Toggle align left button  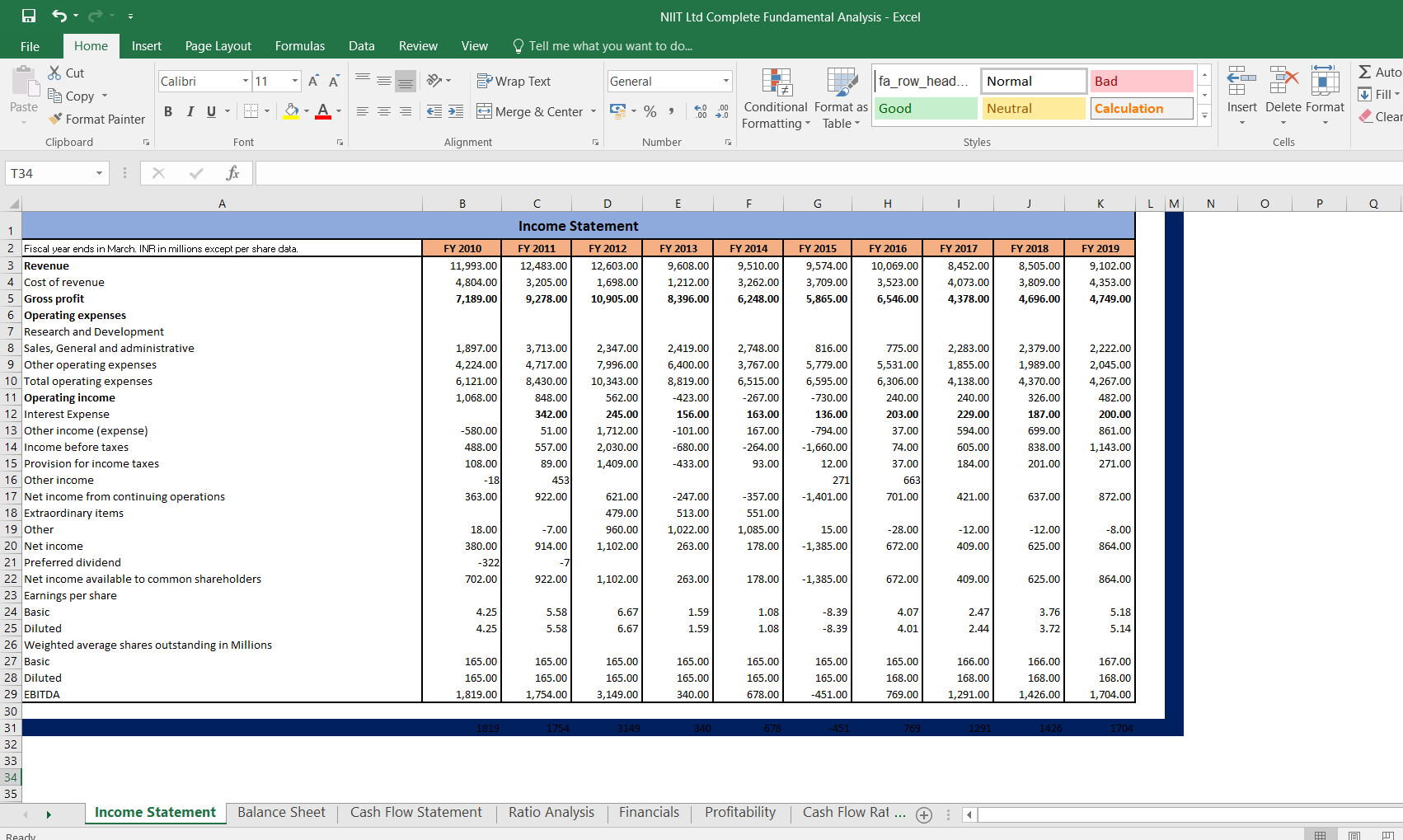(x=363, y=111)
